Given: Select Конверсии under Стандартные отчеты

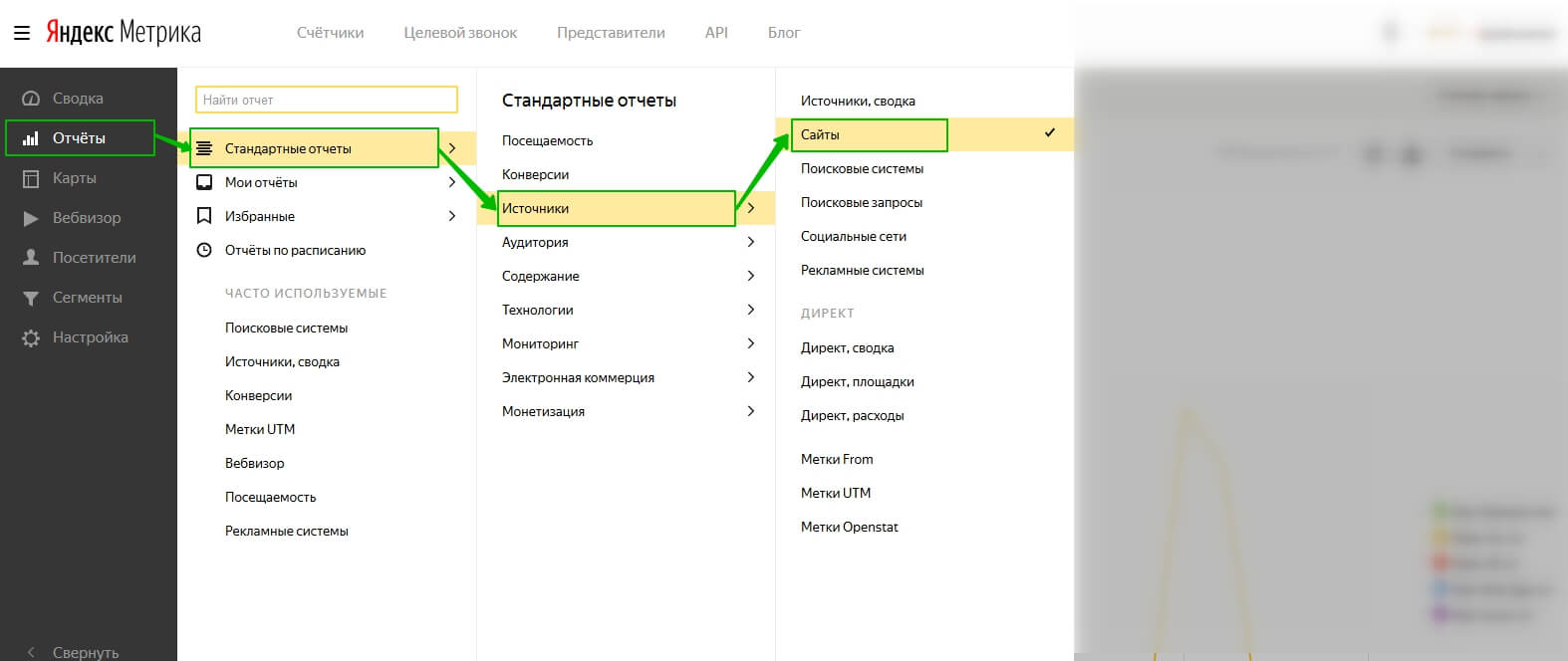Looking at the screenshot, I should point(535,174).
